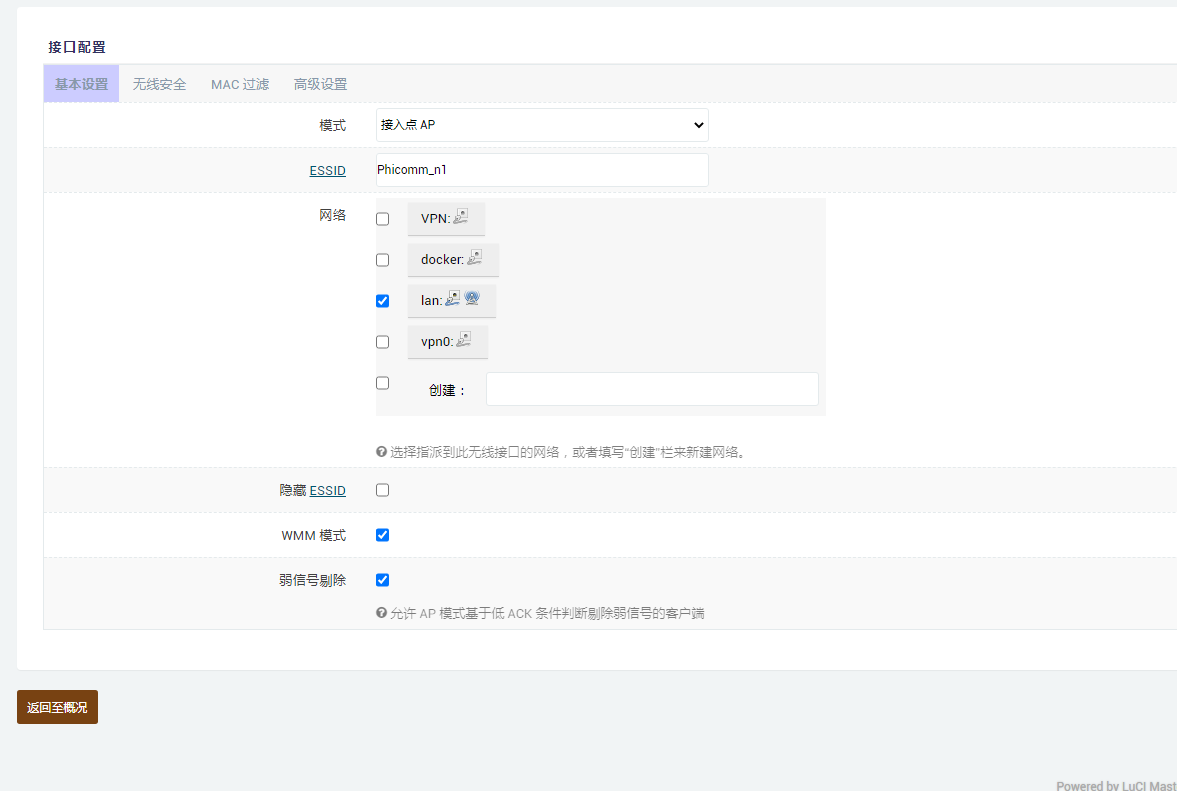Click the VPN network interface icon
The width and height of the screenshot is (1177, 791).
pos(461,217)
